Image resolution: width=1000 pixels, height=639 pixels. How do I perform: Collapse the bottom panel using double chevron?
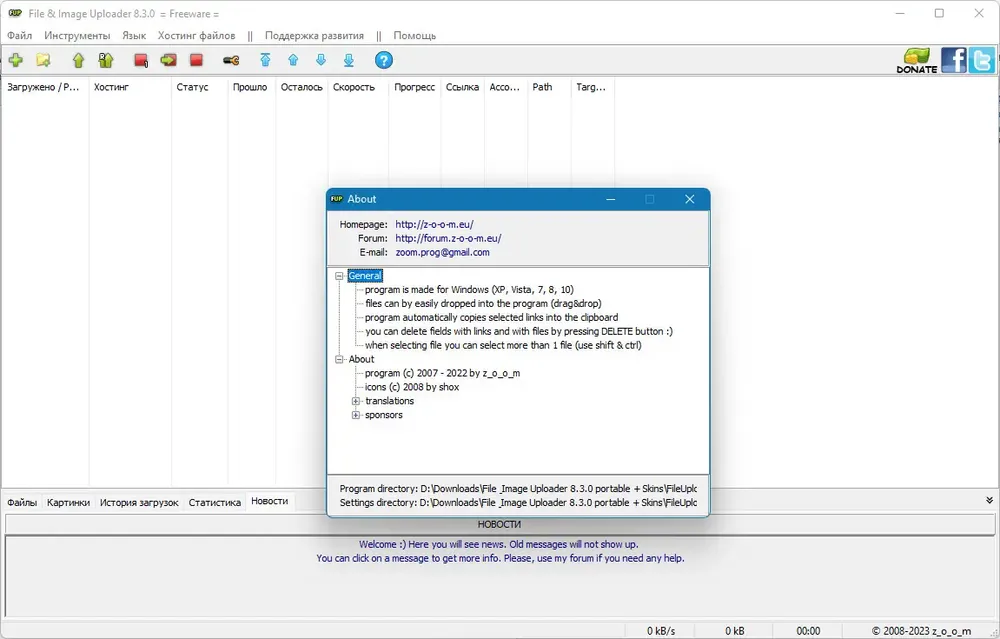[989, 501]
